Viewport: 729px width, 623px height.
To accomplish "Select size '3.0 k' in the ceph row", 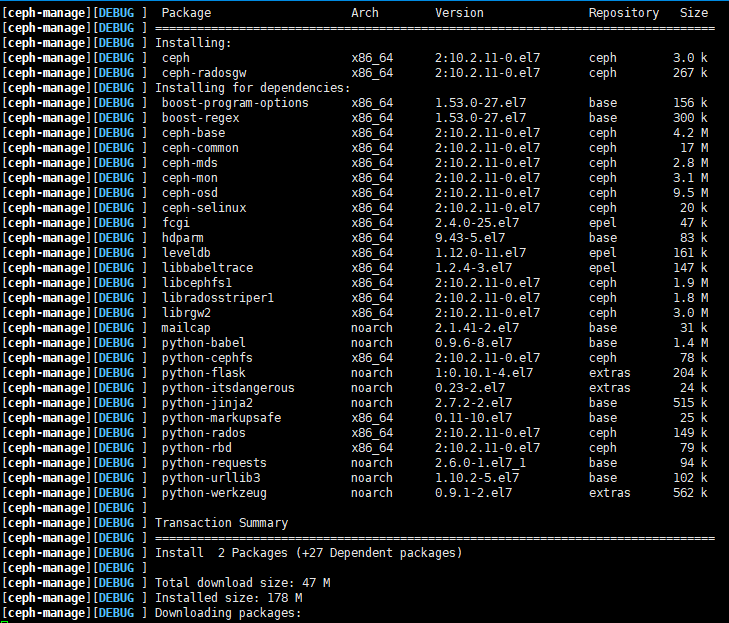I will [x=690, y=58].
